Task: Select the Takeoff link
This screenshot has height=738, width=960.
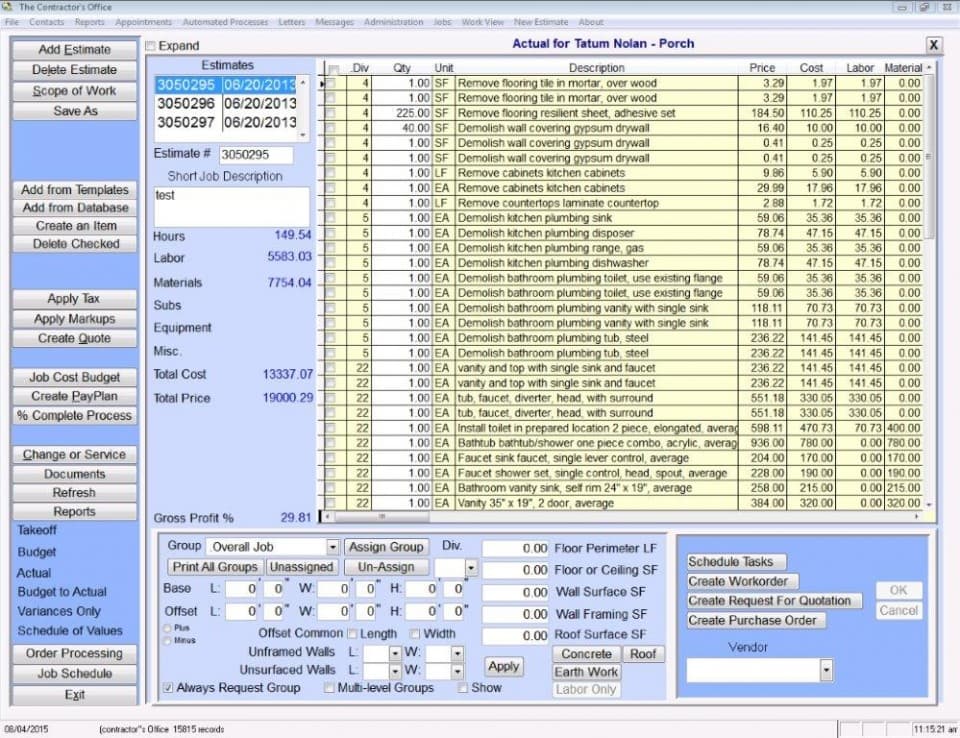Action: [37, 530]
